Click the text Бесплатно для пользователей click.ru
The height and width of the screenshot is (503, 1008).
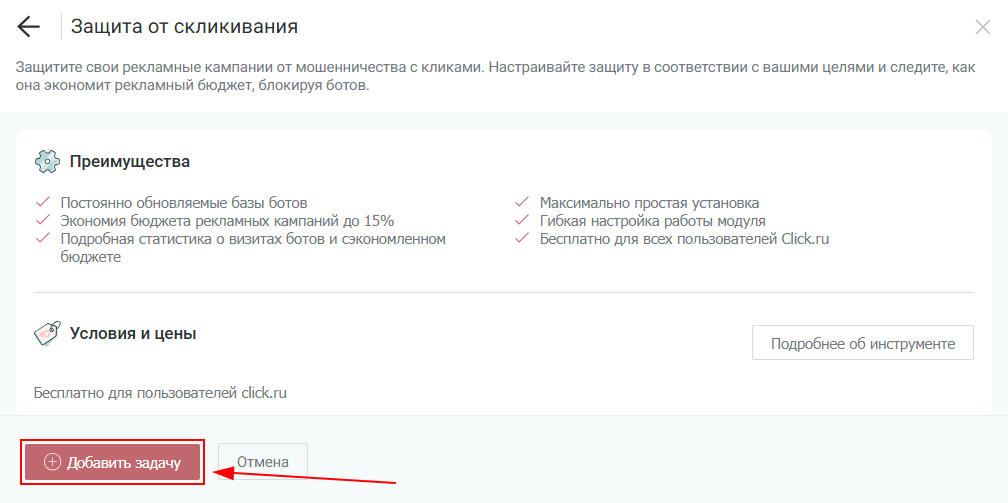click(x=161, y=393)
